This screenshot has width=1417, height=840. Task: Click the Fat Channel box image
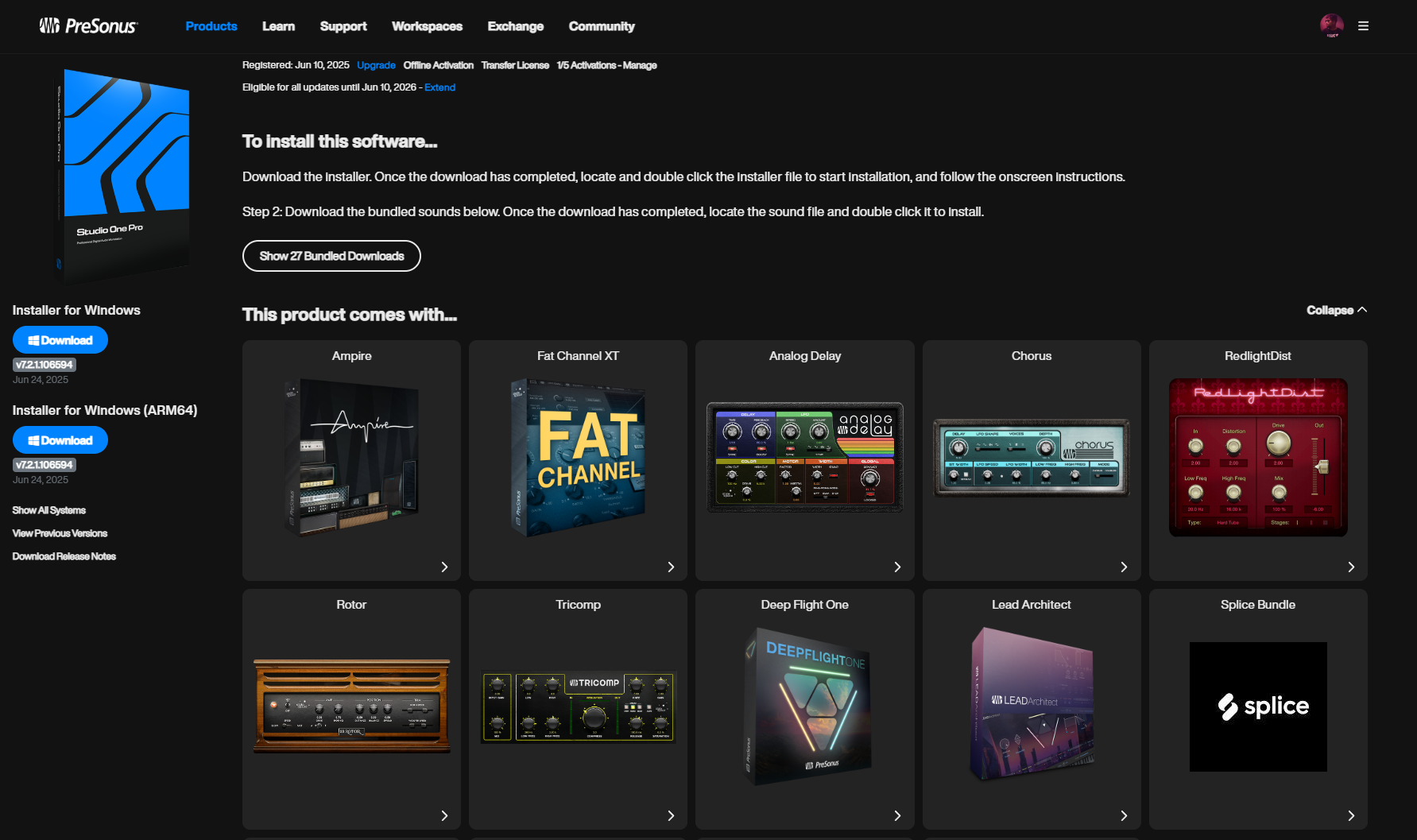578,457
